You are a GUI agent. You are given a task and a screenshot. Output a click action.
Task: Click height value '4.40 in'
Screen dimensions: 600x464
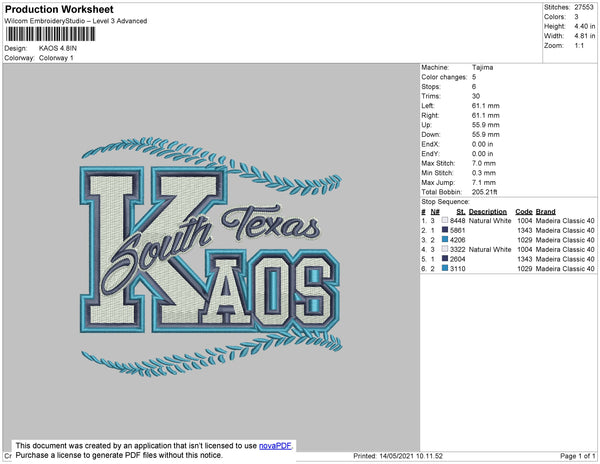(x=585, y=26)
